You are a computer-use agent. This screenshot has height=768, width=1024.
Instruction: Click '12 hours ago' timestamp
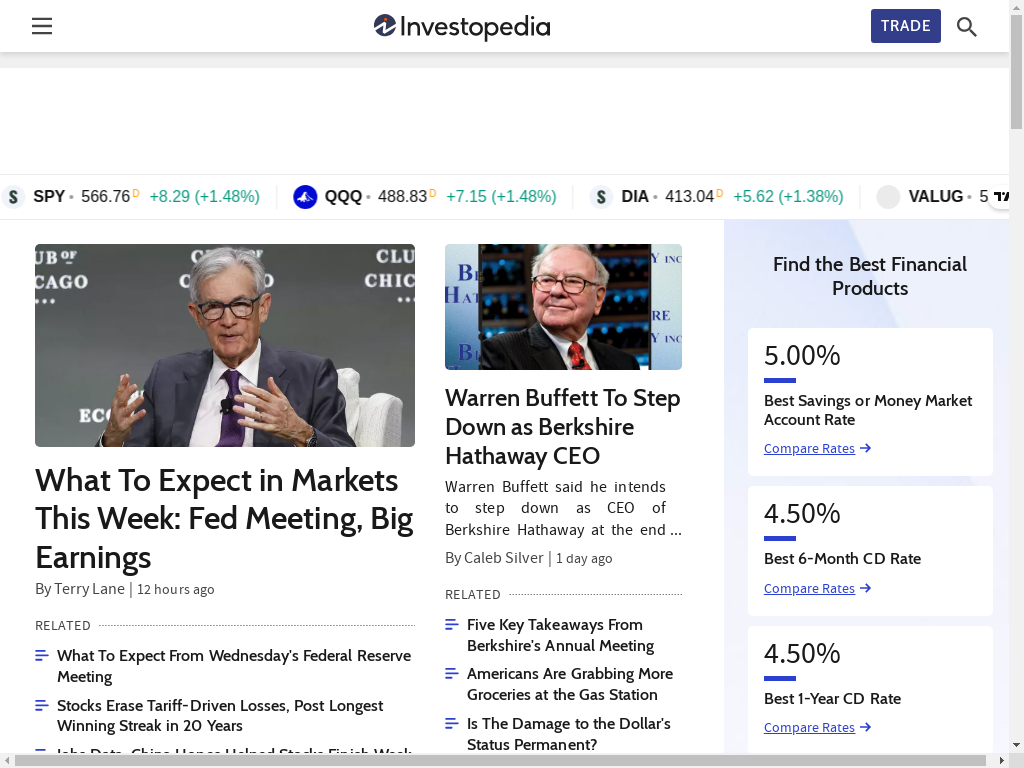coord(176,590)
